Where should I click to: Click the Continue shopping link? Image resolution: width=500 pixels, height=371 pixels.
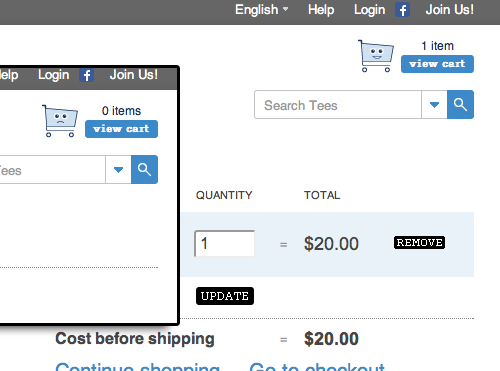coord(137,366)
